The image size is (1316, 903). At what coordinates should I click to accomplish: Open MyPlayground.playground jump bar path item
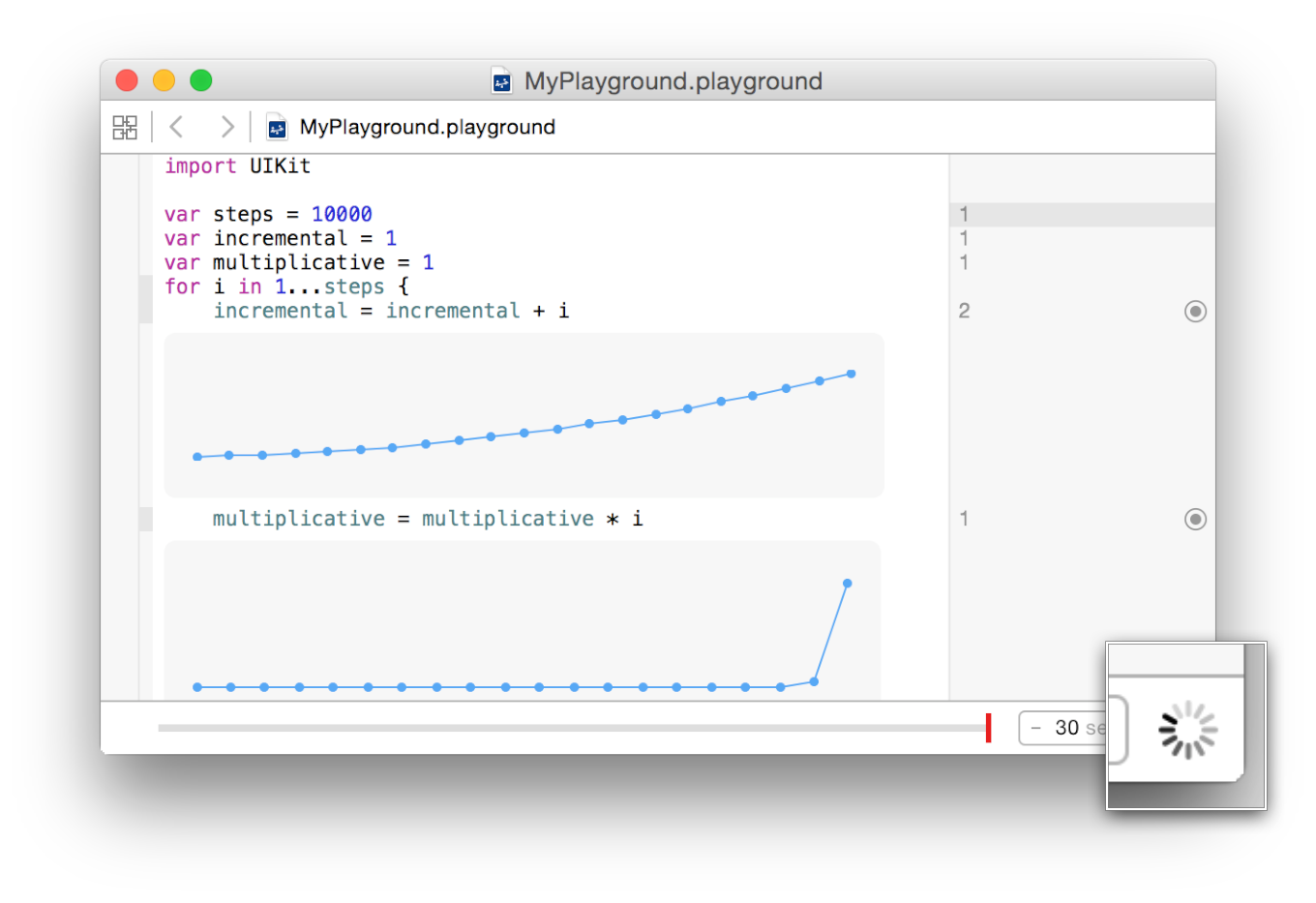pos(427,127)
